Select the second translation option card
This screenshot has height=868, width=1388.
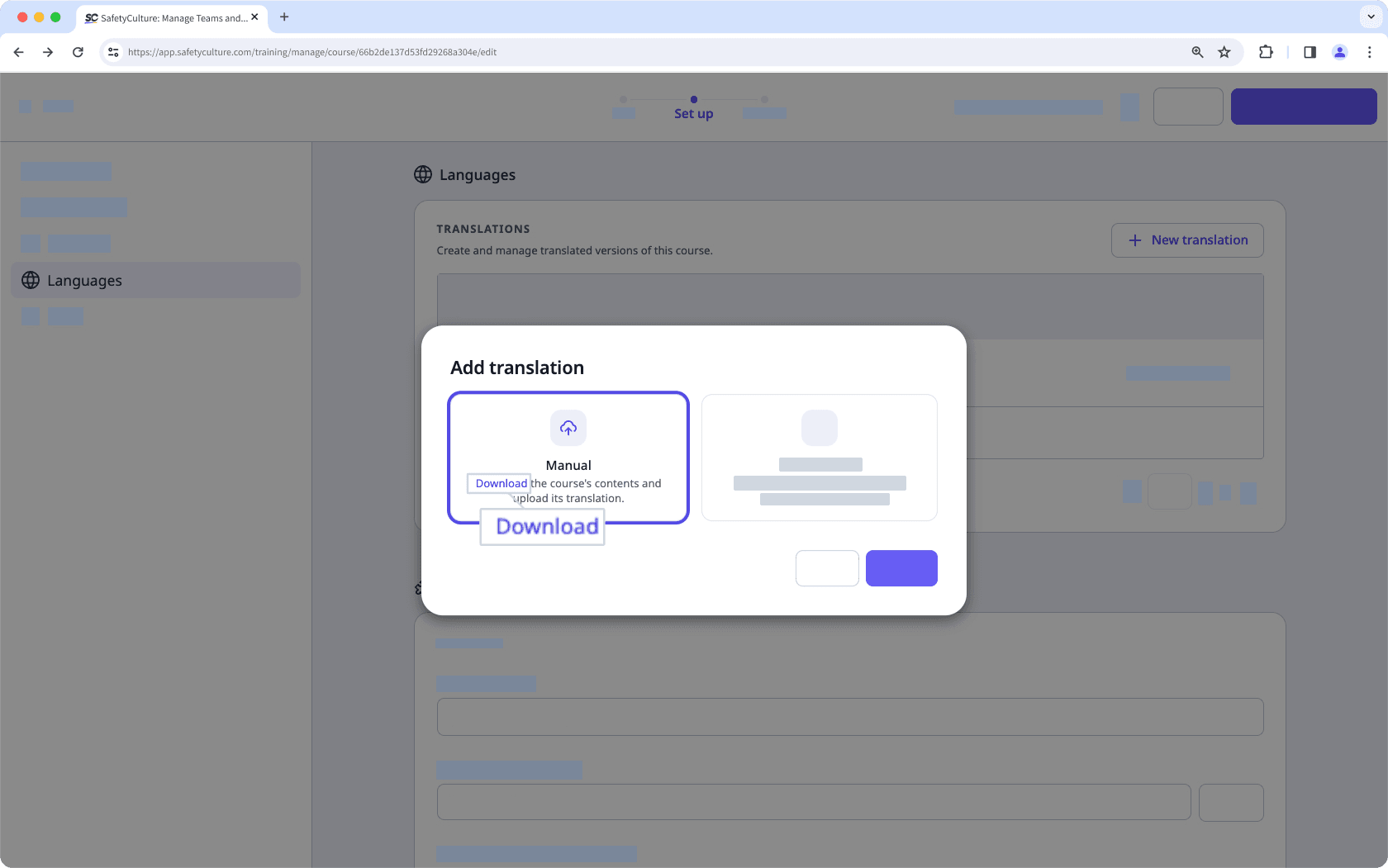click(x=819, y=457)
